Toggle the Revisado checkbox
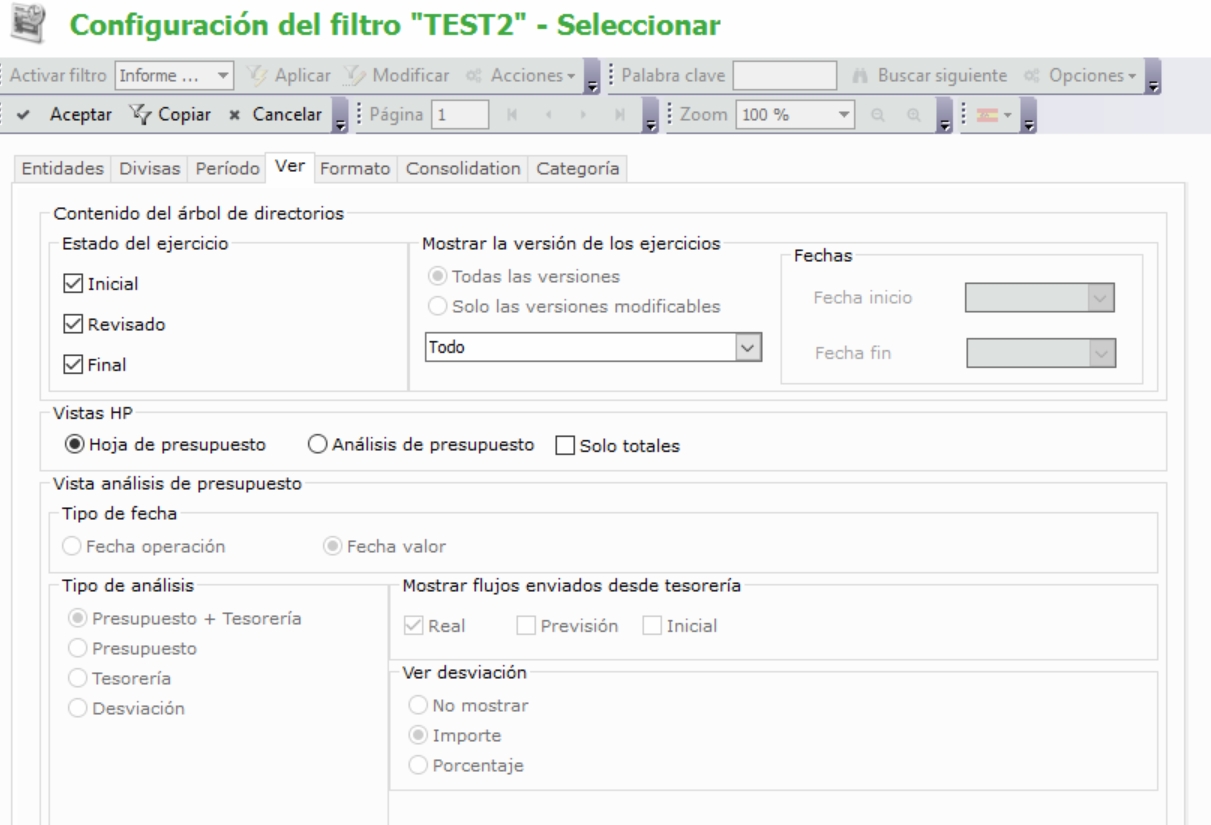Screen dimensions: 1211x825 [70, 324]
